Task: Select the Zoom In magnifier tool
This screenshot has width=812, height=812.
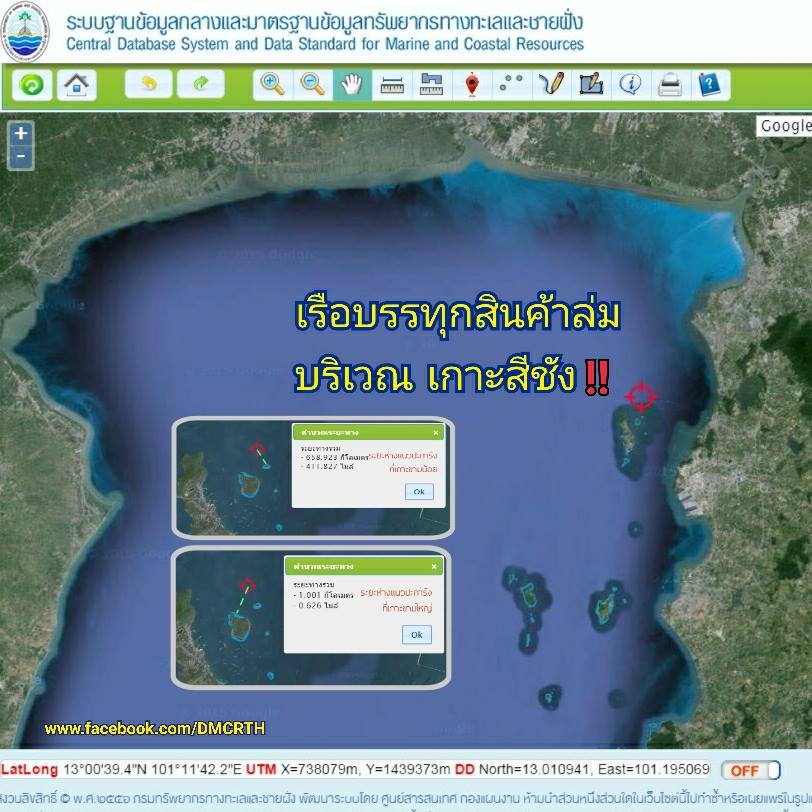Action: pyautogui.click(x=272, y=84)
